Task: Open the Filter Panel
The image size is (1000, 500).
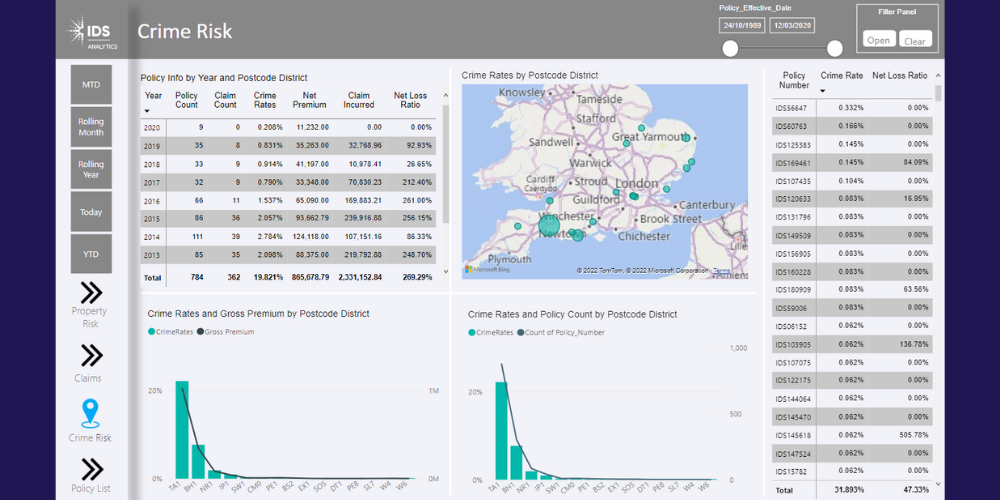Action: click(878, 40)
